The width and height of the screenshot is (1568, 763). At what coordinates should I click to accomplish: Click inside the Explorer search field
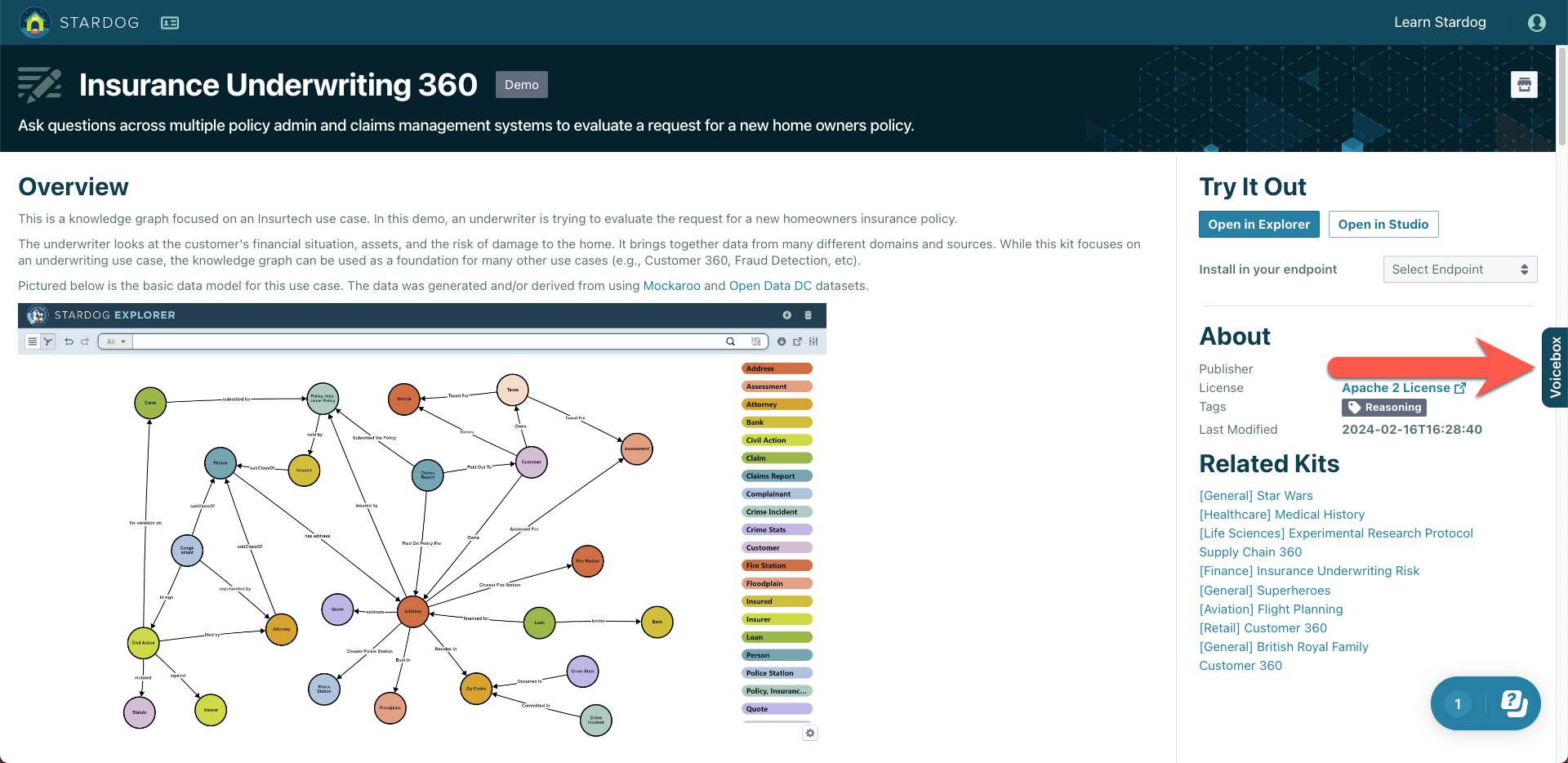pyautogui.click(x=427, y=341)
